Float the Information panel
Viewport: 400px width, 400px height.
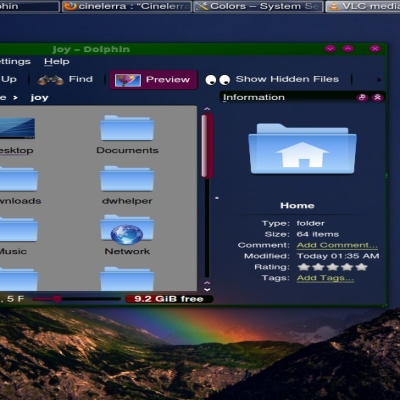tap(362, 97)
